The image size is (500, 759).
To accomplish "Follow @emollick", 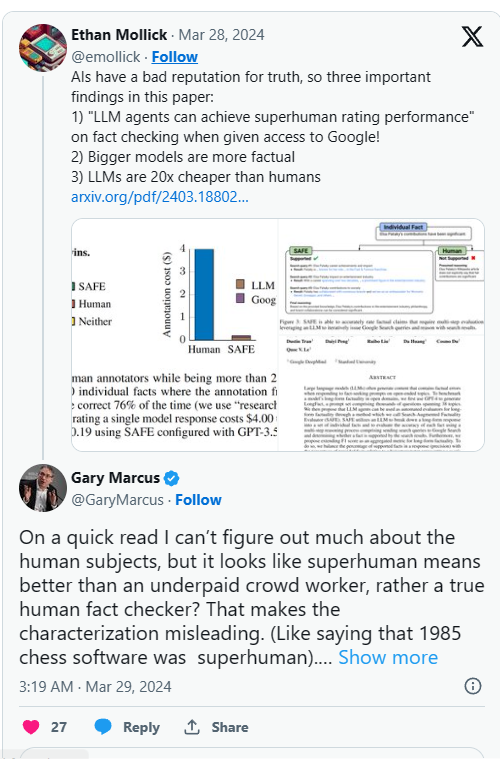I will click(x=175, y=57).
